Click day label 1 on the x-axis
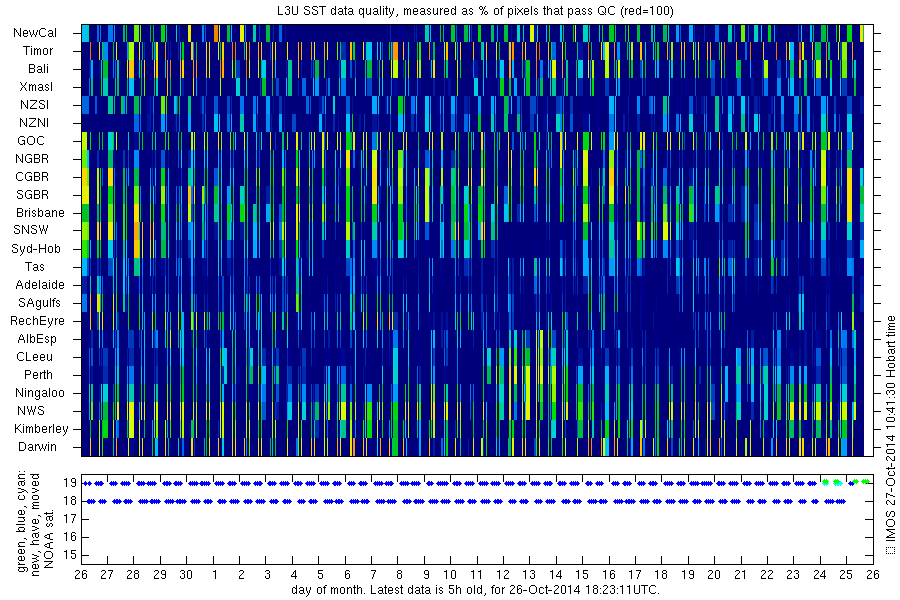The image size is (900, 600). (x=215, y=575)
